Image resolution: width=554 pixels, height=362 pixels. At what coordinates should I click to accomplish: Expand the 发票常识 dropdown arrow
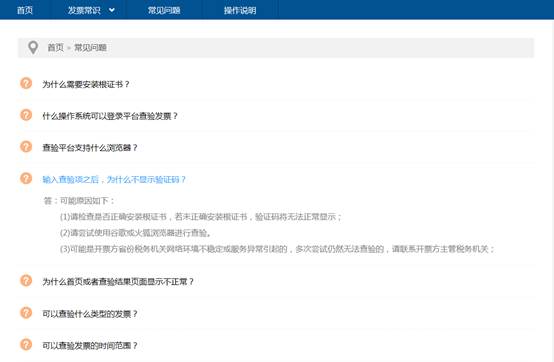pos(112,10)
